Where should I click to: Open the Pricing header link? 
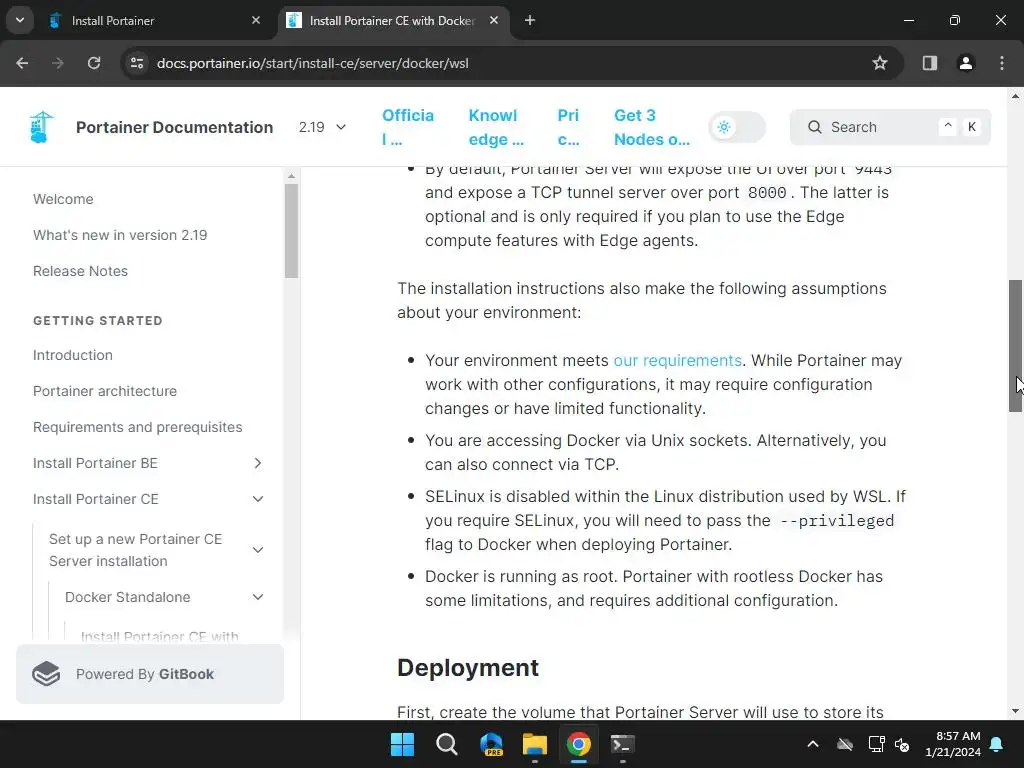[x=568, y=127]
